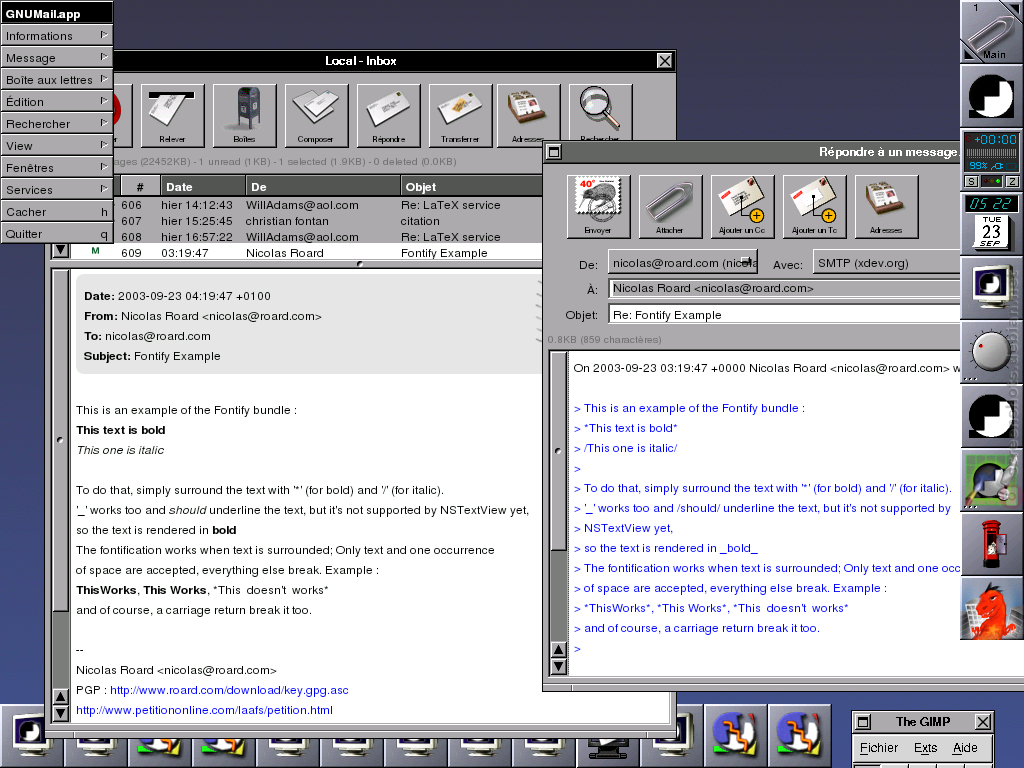Click the Z button on the battery applet
Screen dimensions: 1024x768
coord(1012,182)
